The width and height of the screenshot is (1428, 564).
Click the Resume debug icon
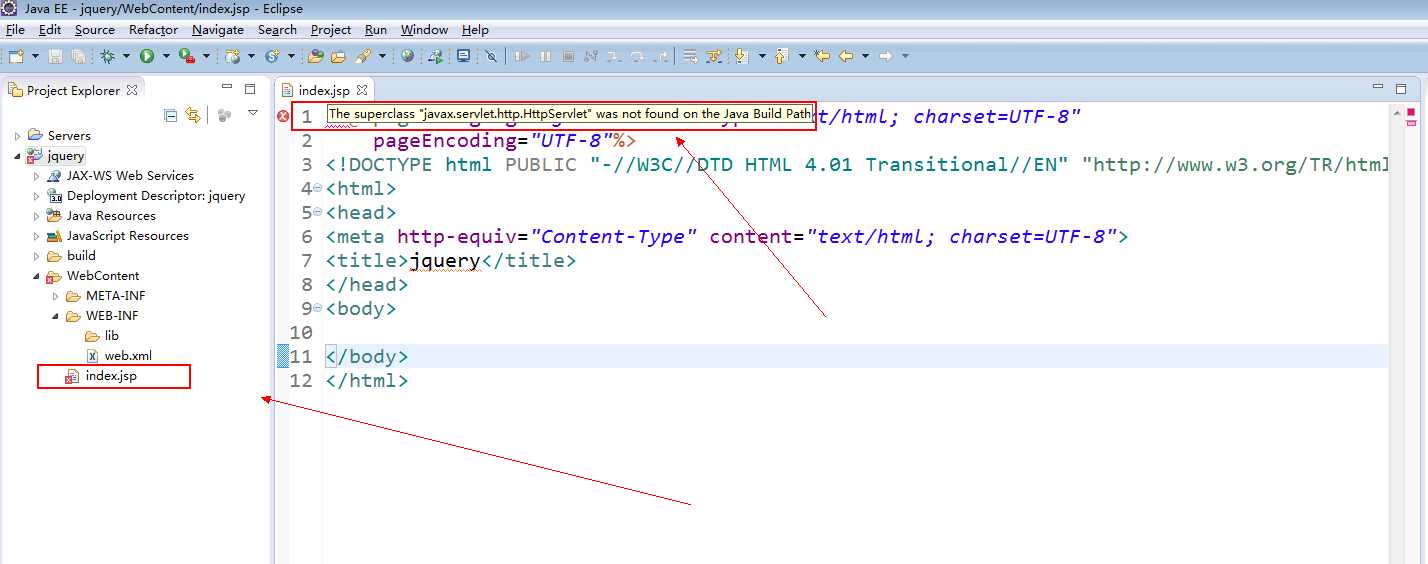[522, 56]
